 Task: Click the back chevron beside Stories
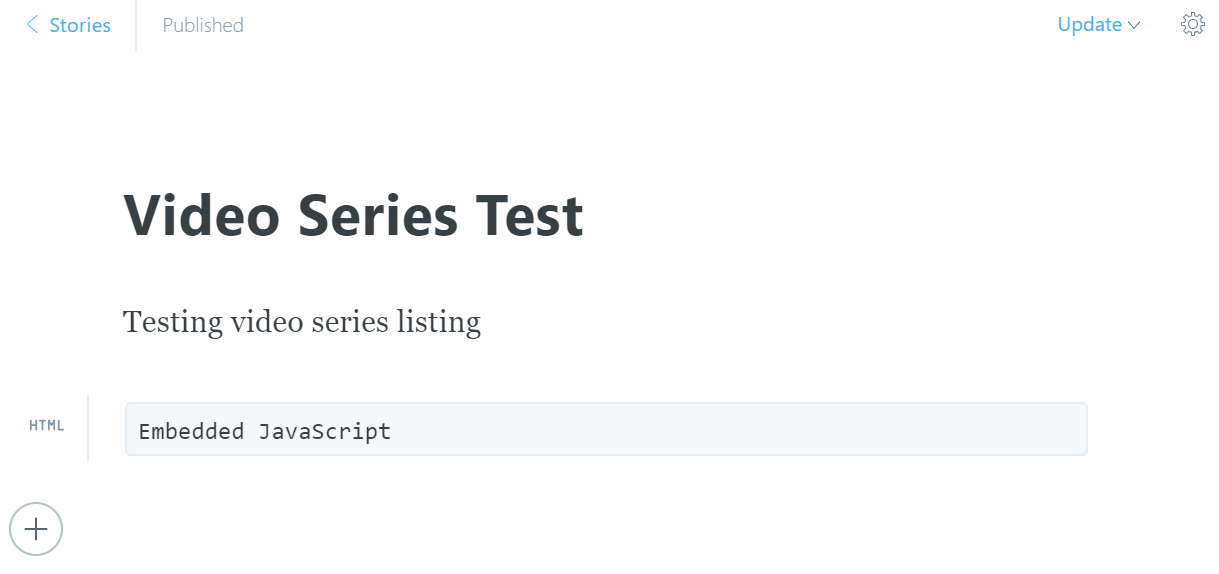pyautogui.click(x=32, y=25)
